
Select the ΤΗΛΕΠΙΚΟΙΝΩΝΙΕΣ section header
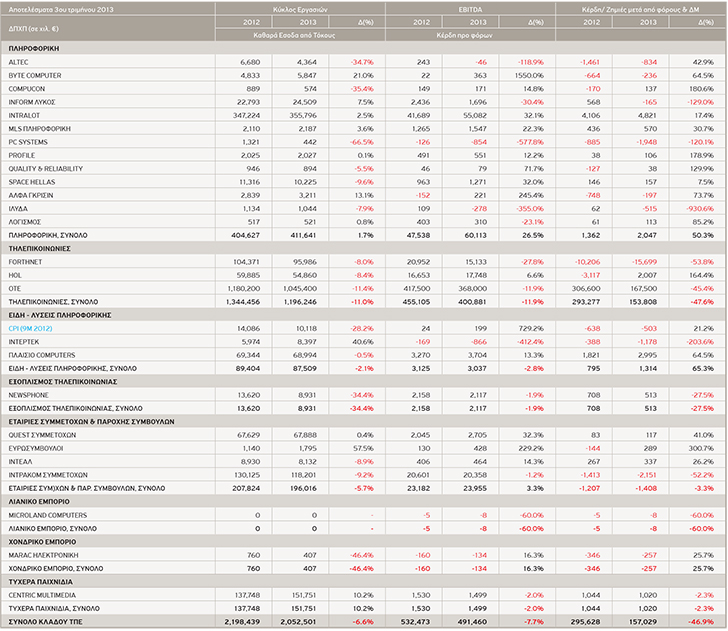39,249
